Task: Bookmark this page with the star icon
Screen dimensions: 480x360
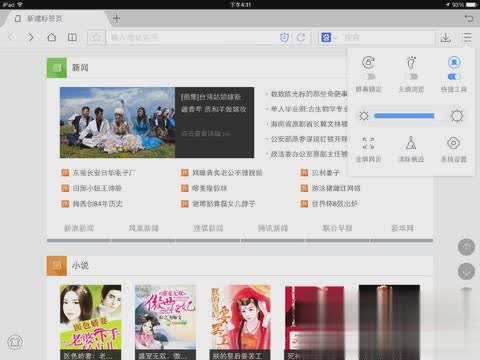Action: pyautogui.click(x=96, y=37)
